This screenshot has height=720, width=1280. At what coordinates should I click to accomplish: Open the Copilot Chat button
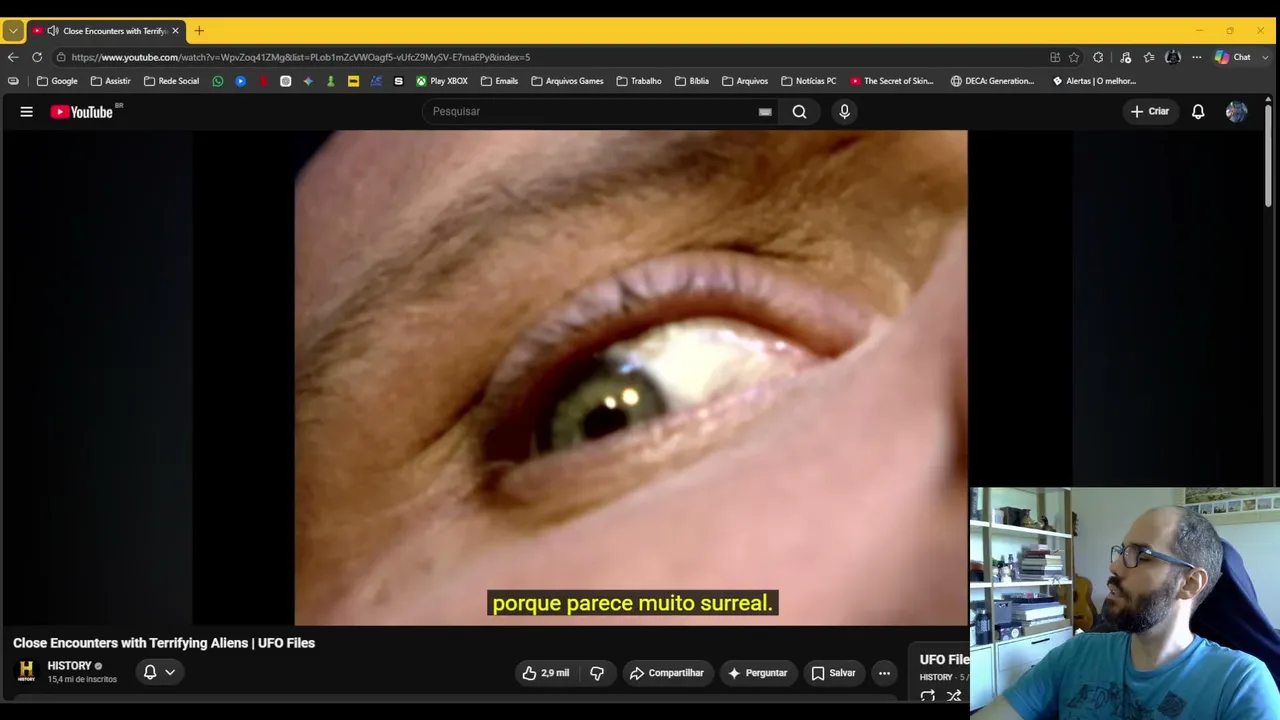[1233, 57]
